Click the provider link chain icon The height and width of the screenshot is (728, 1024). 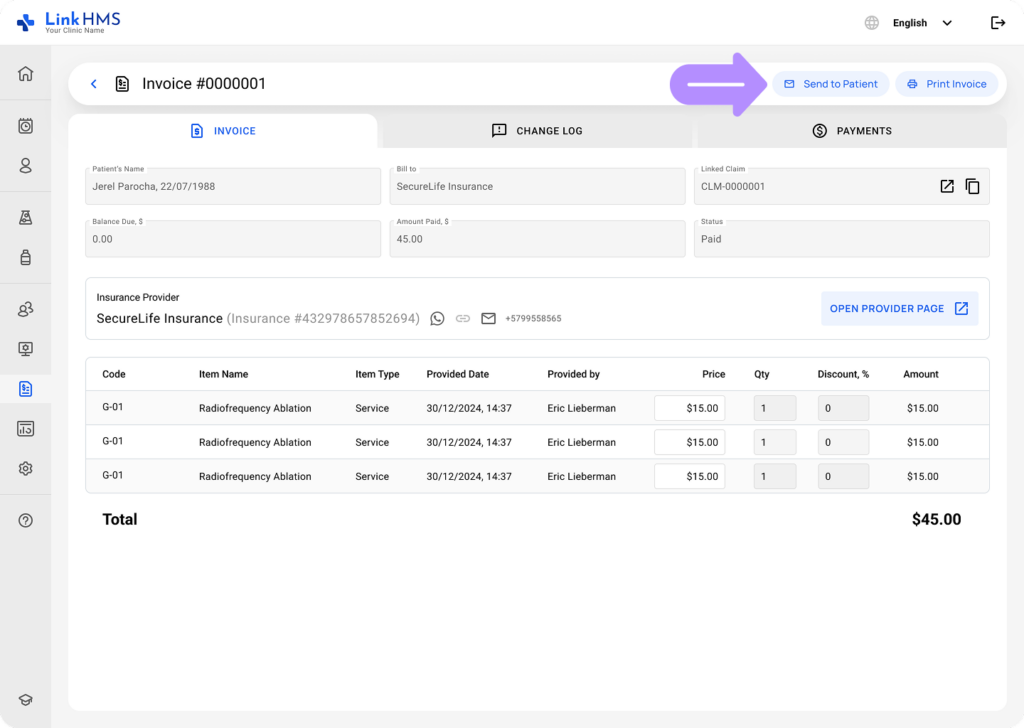462,319
